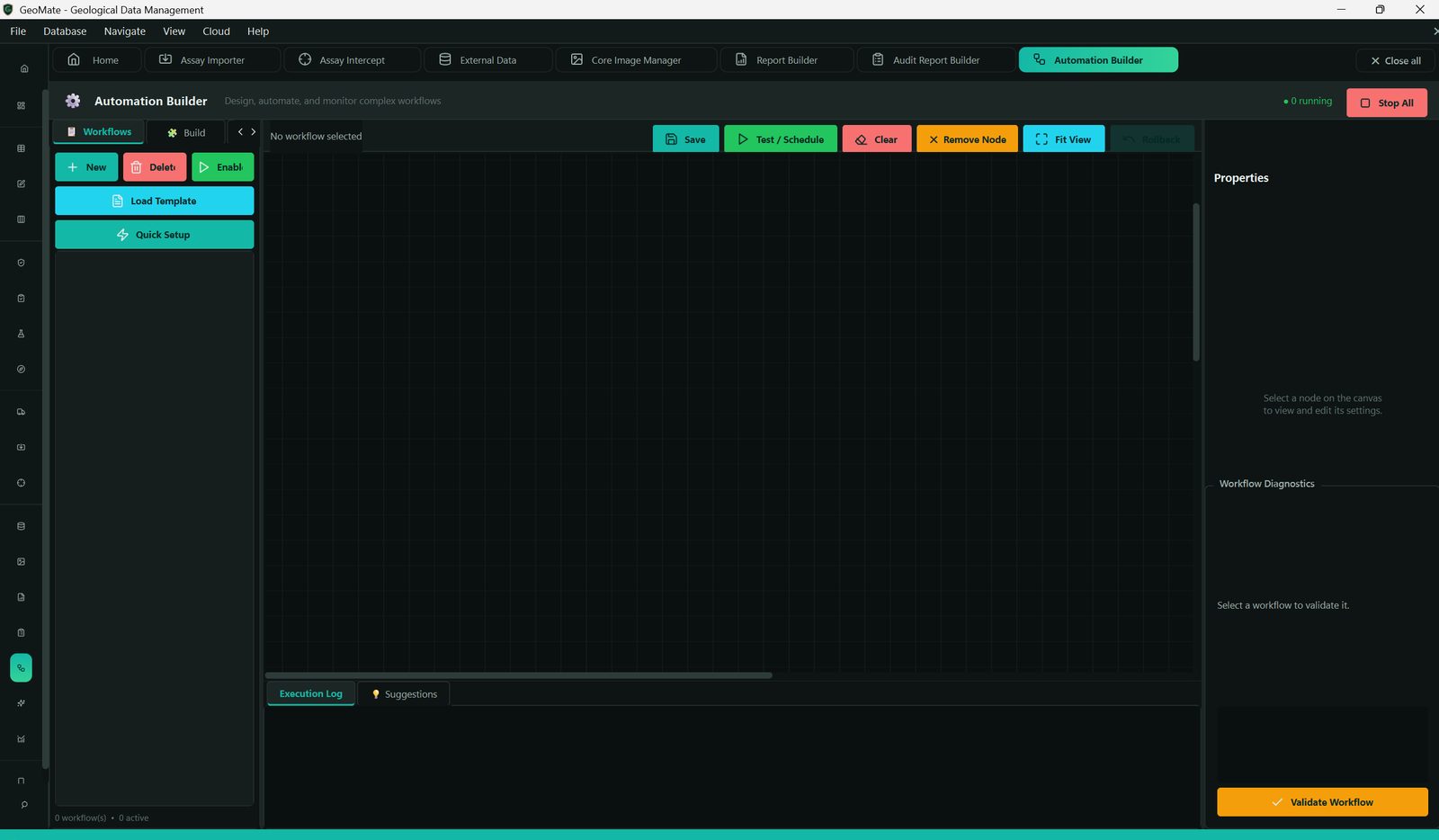Viewport: 1439px width, 840px height.
Task: Click the canvas vertical scrollbar
Action: click(1196, 281)
